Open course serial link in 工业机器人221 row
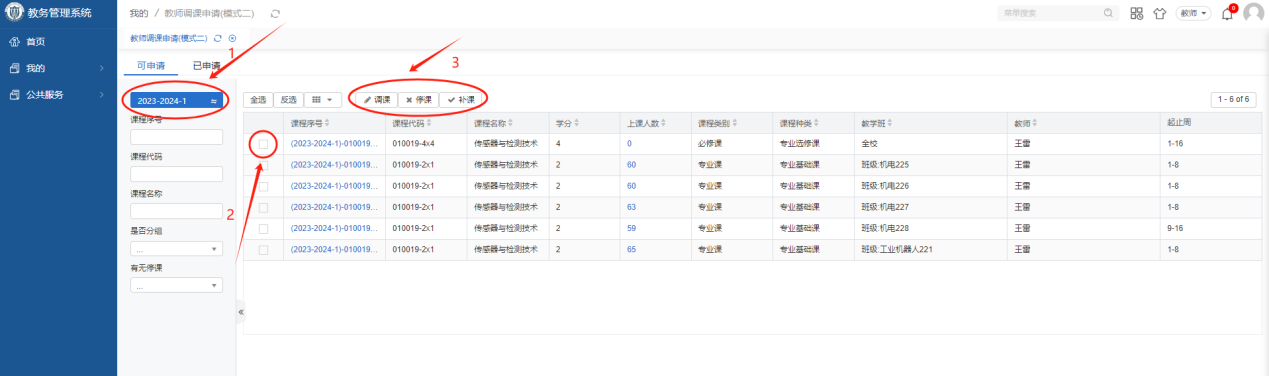Viewport: 1269px width, 376px height. tap(334, 249)
